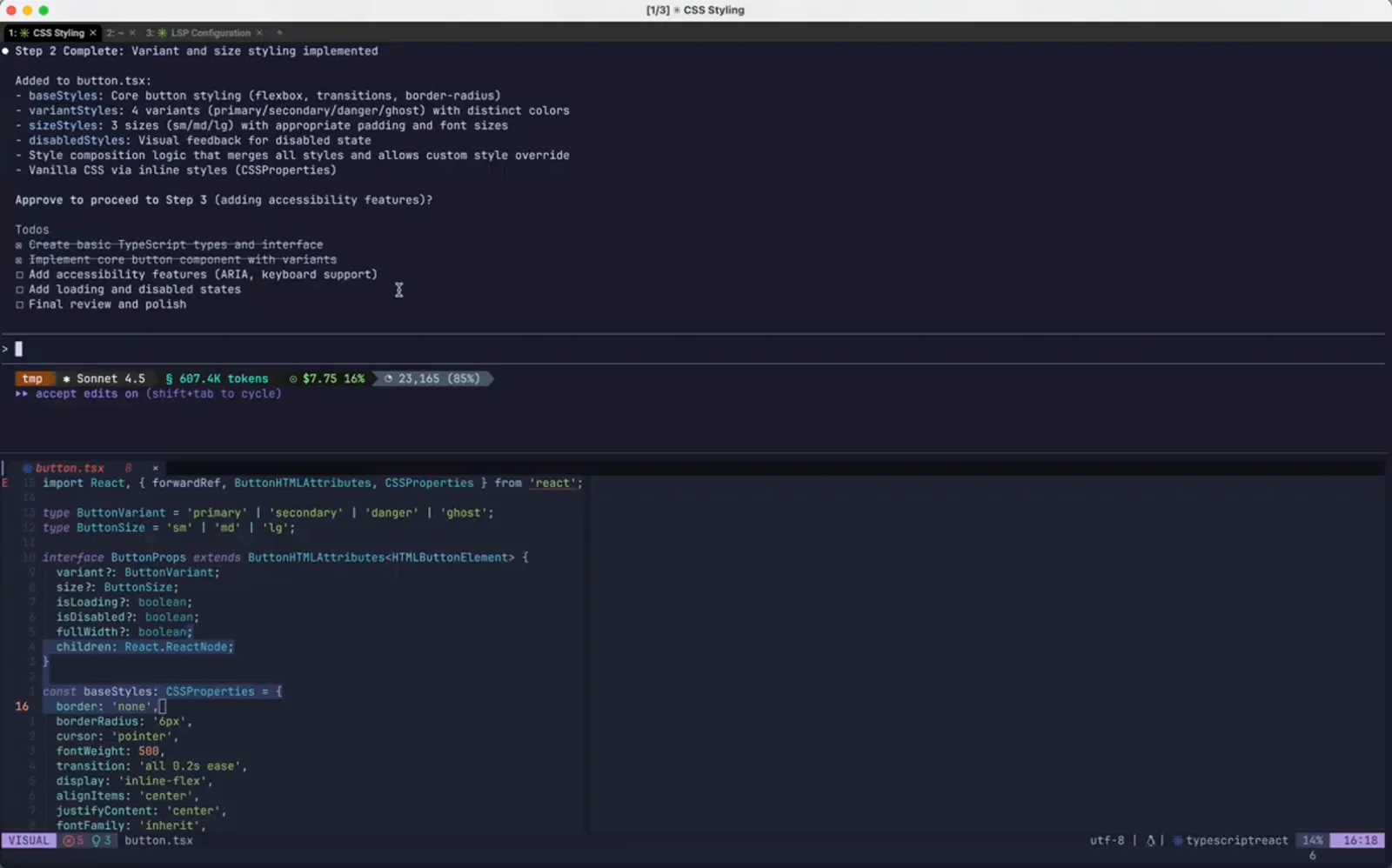Close the terminal window with red button
This screenshot has height=868, width=1392.
click(x=11, y=10)
